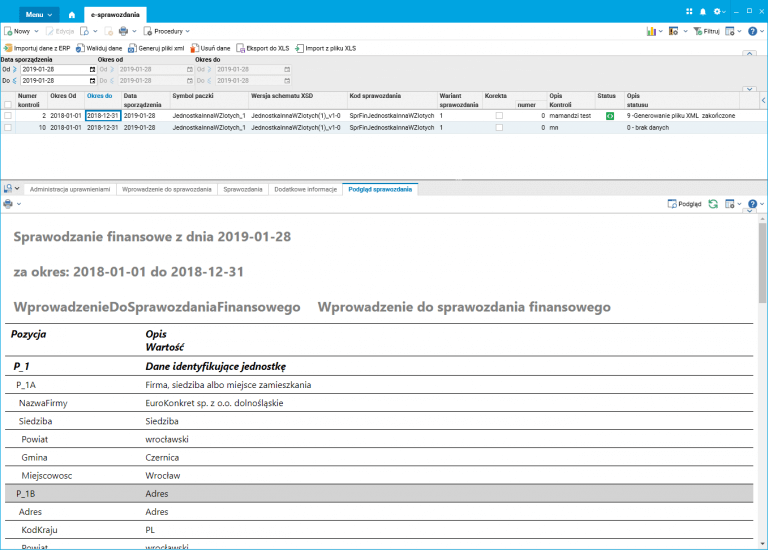Toggle the select-all checkbox in grid header
The width and height of the screenshot is (768, 550).
(8, 104)
